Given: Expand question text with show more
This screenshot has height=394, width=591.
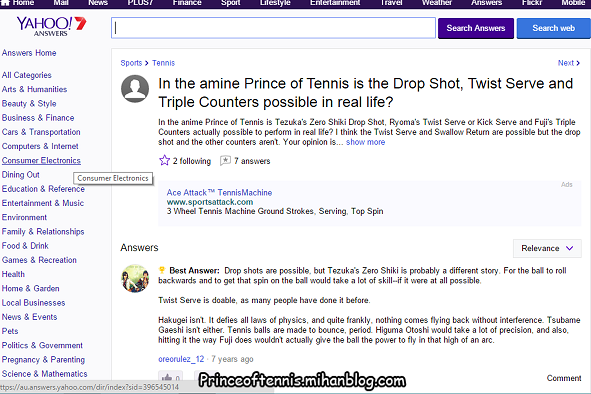Looking at the screenshot, I should pos(365,142).
